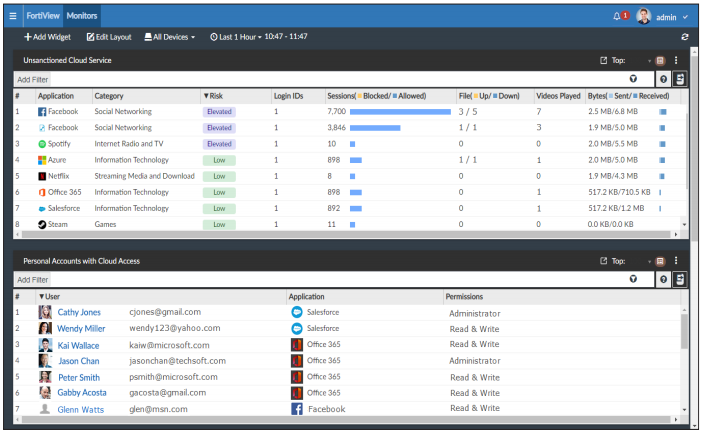
Task: Open Gabby Acosta user link
Action: pyautogui.click(x=82, y=393)
